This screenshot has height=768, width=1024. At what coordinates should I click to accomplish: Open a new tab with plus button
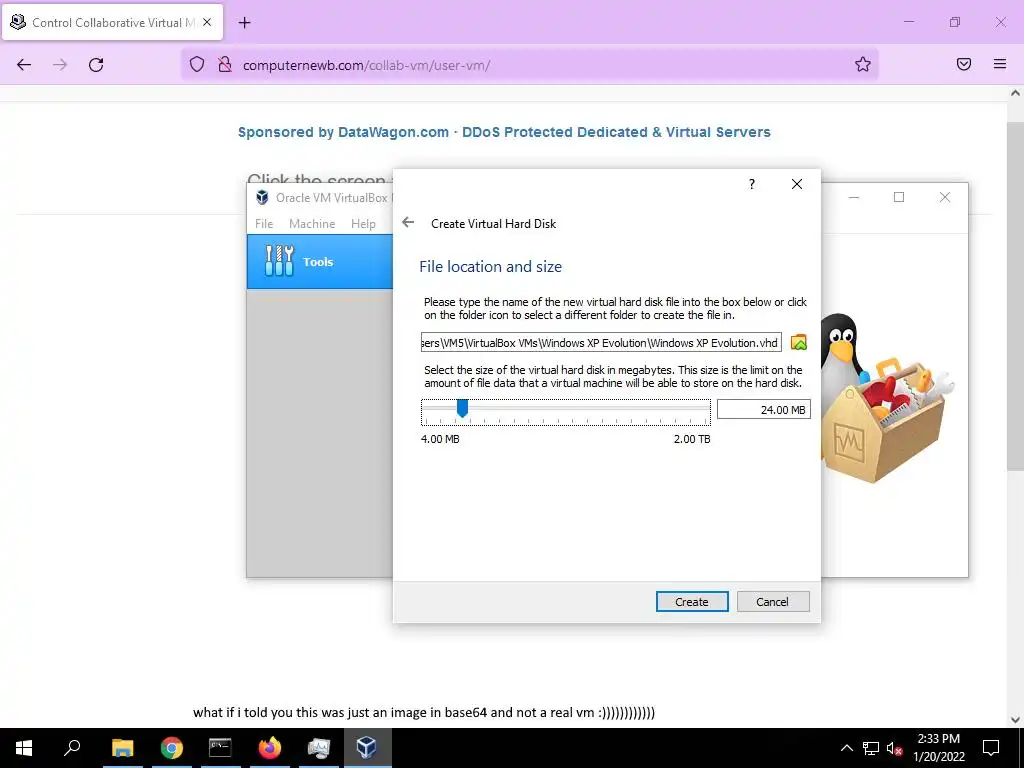point(244,23)
